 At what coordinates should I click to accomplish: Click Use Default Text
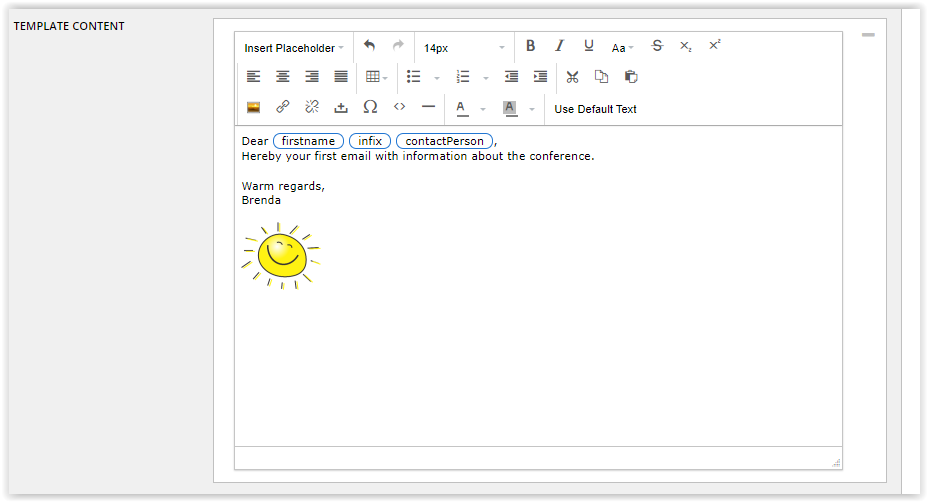click(x=595, y=109)
